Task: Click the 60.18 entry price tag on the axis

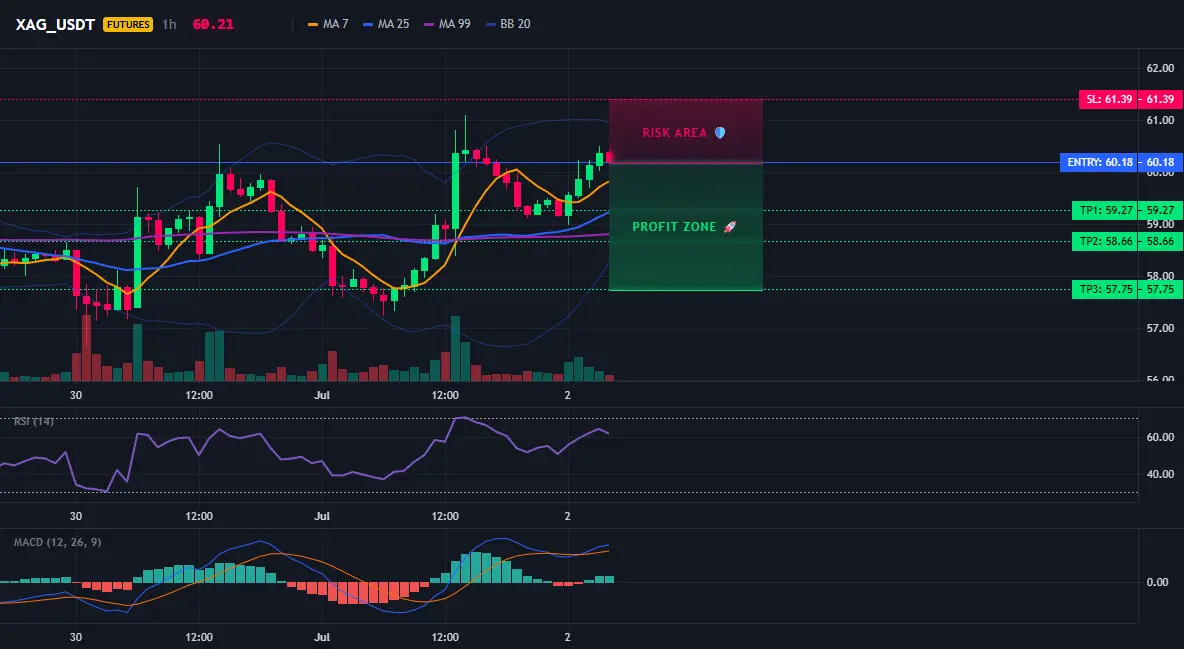Action: pyautogui.click(x=1160, y=162)
